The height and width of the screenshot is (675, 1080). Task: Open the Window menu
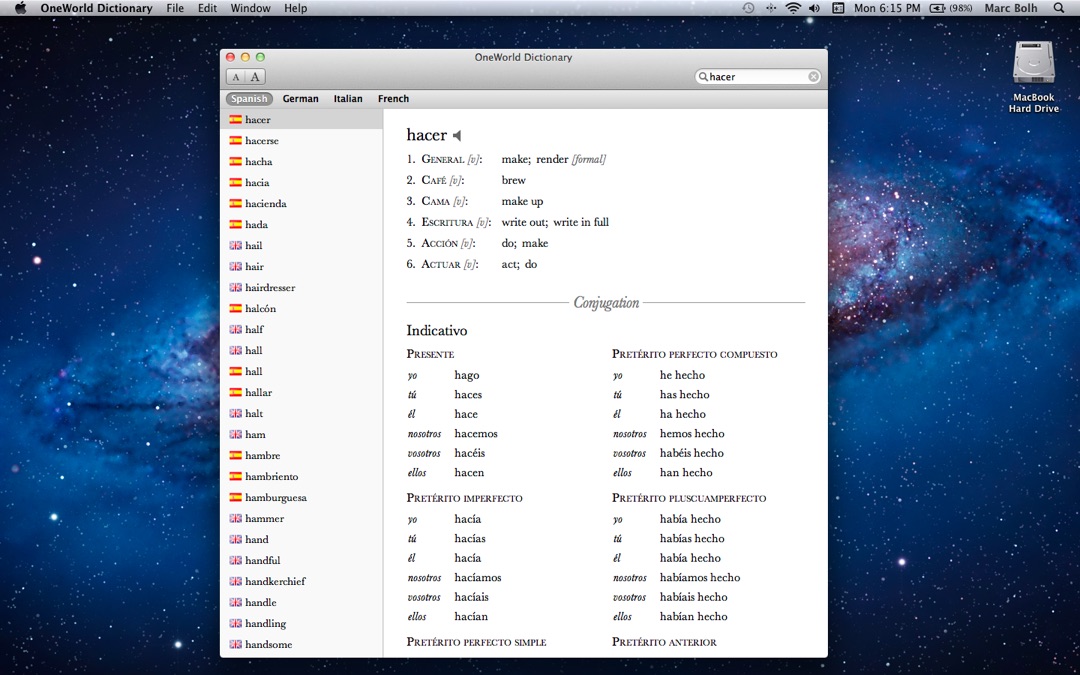coord(250,8)
